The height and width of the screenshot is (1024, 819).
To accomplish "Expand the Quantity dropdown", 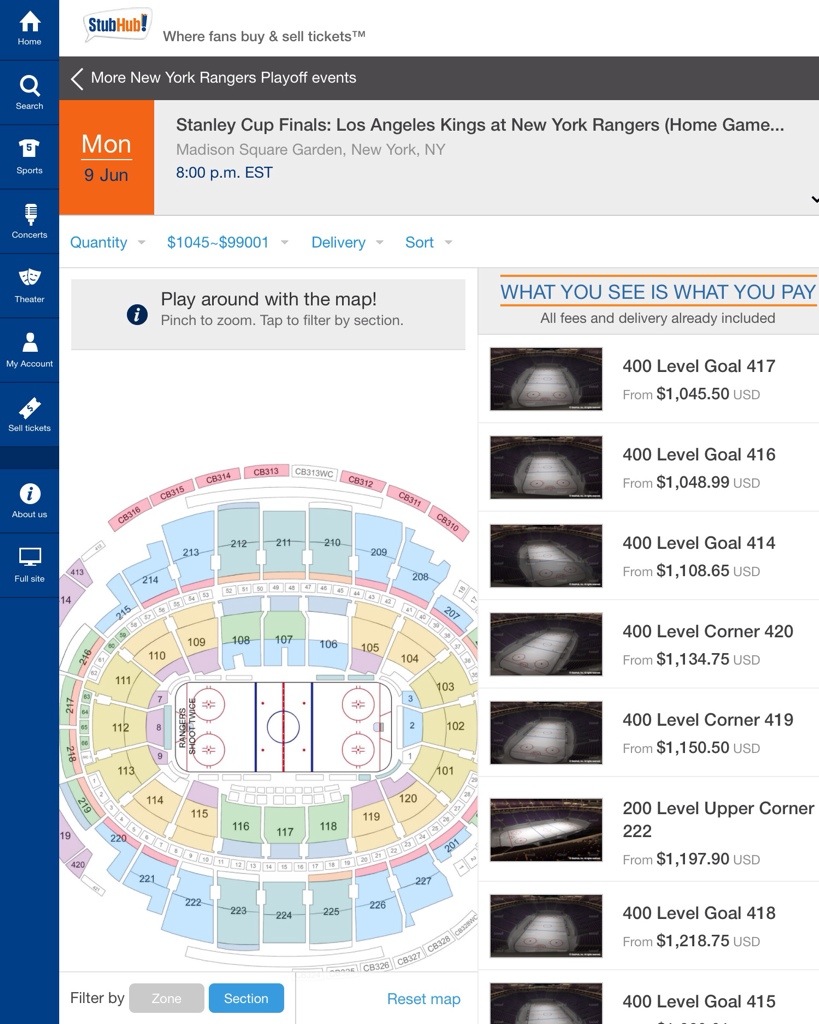I will coord(107,242).
